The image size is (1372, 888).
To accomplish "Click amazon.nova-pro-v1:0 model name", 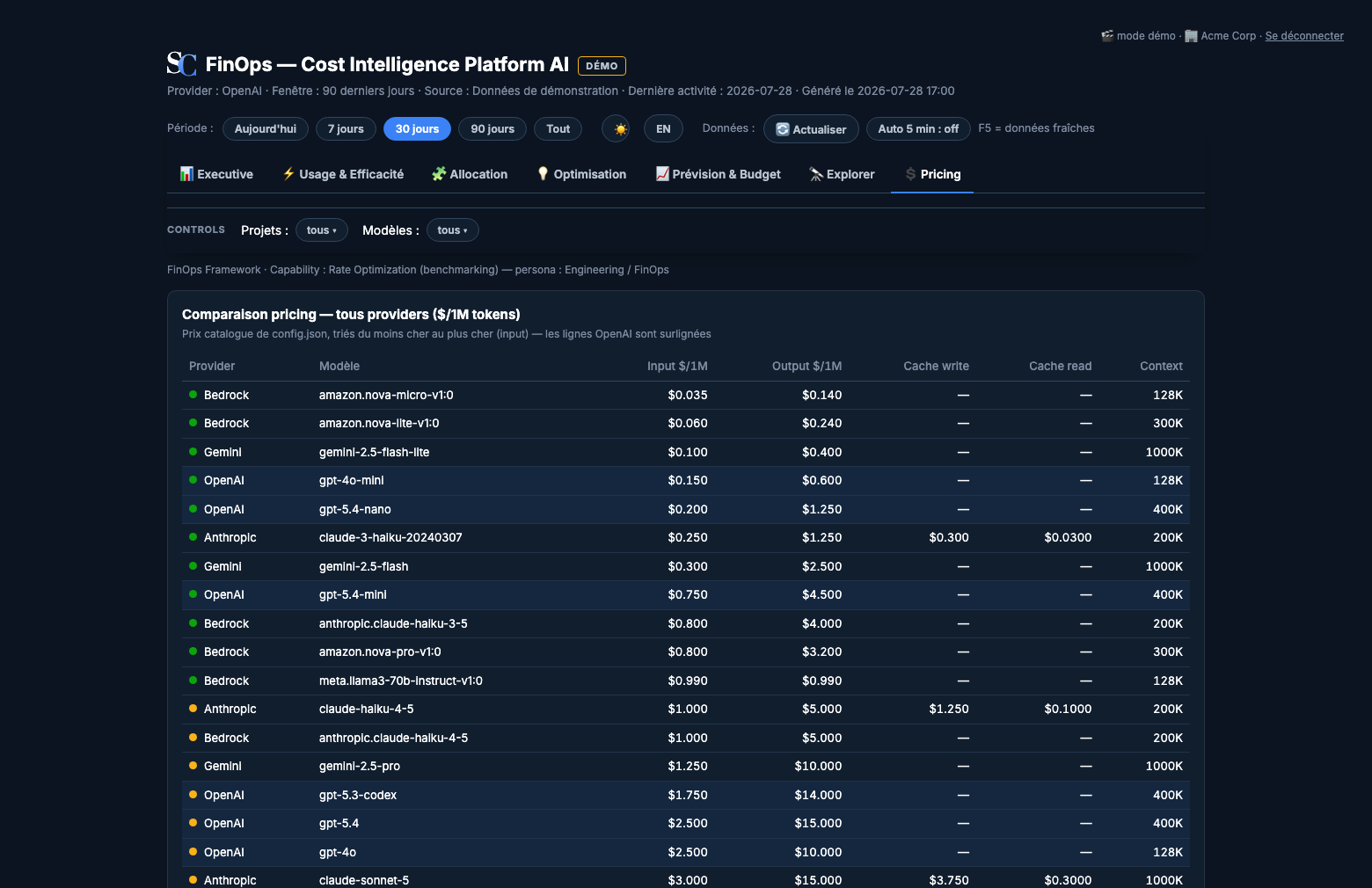I will (x=380, y=651).
